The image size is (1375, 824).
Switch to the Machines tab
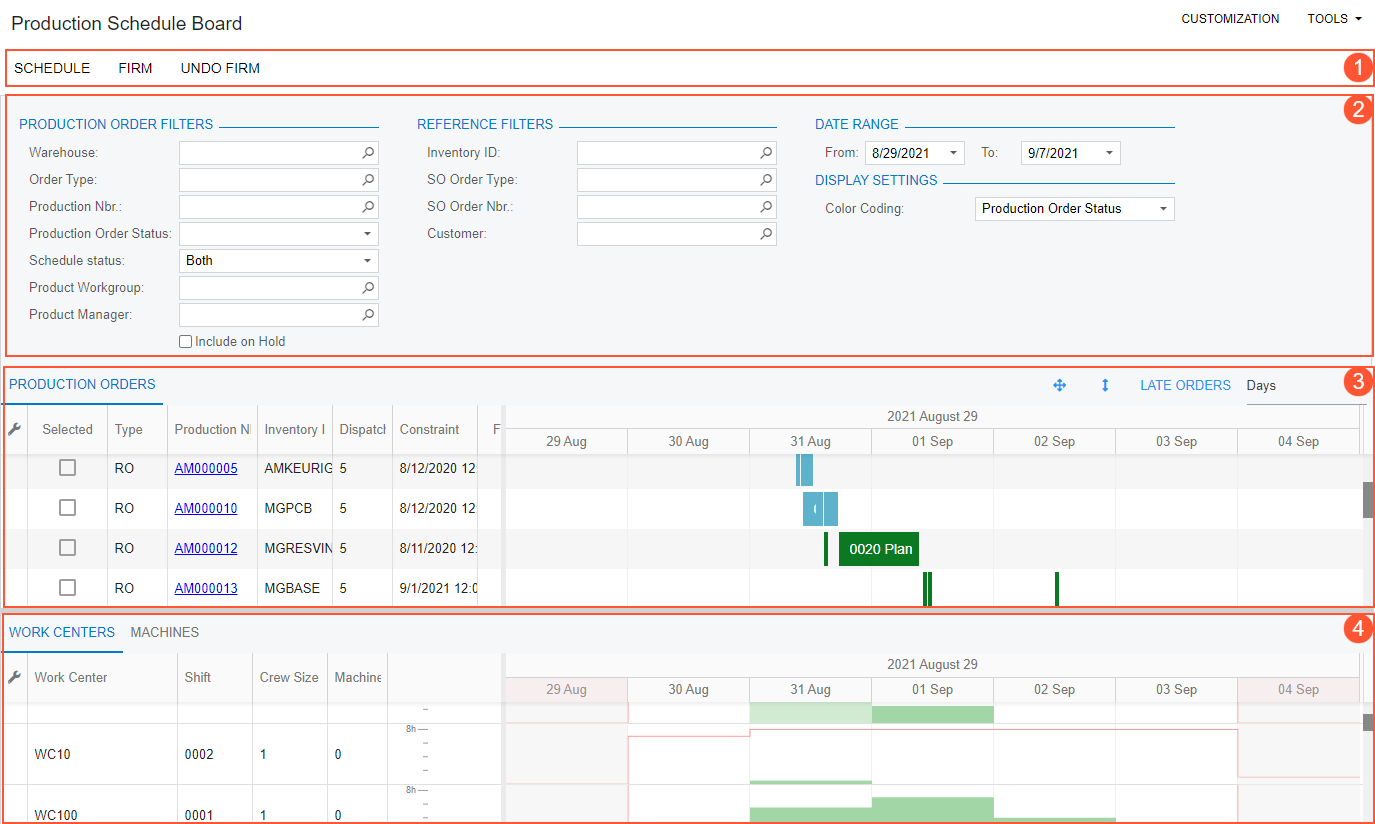pos(165,632)
